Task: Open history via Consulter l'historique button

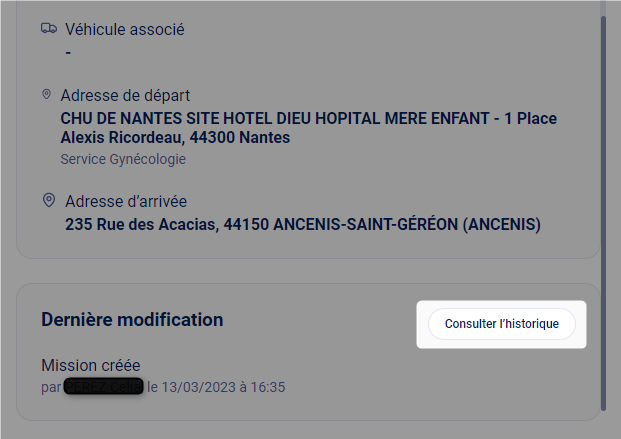Action: point(501,324)
